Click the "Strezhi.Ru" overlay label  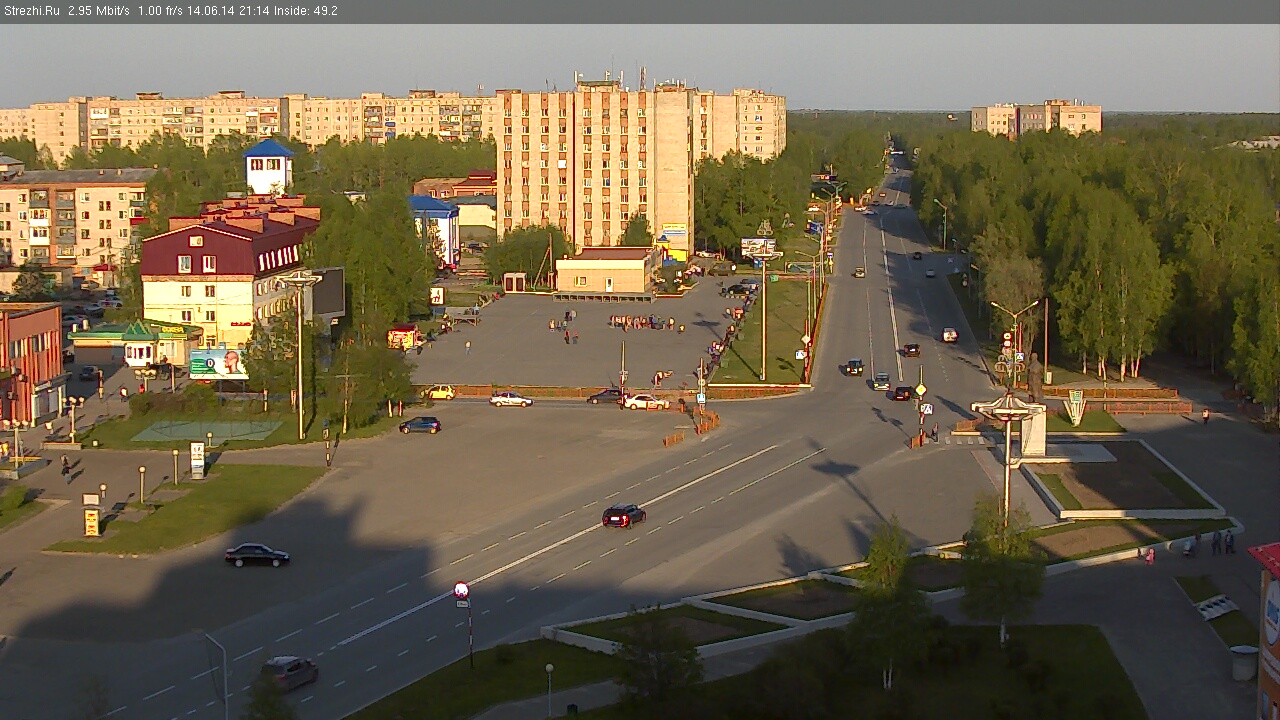pos(32,11)
